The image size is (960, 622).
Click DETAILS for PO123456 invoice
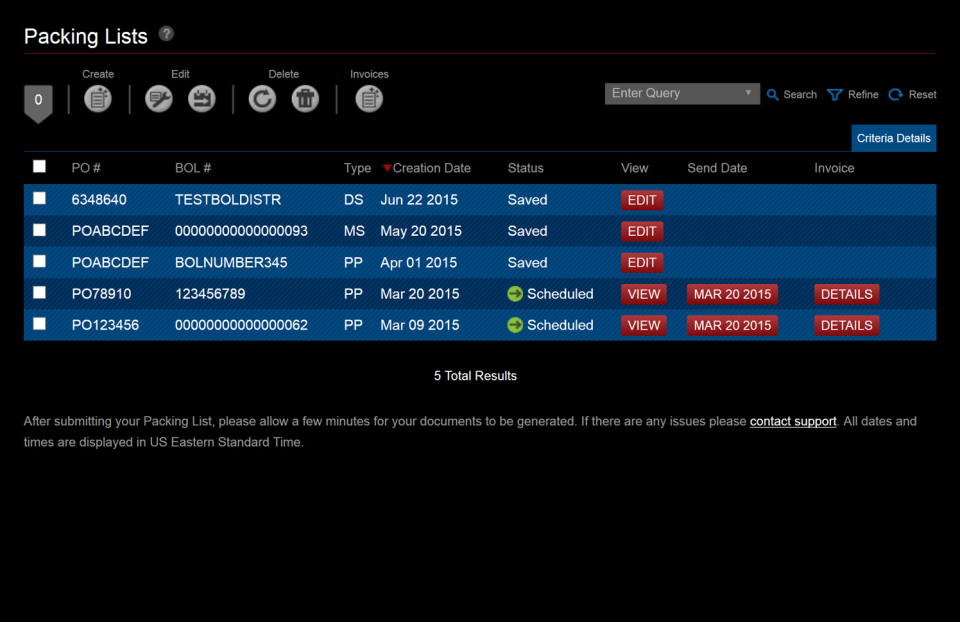click(x=846, y=325)
